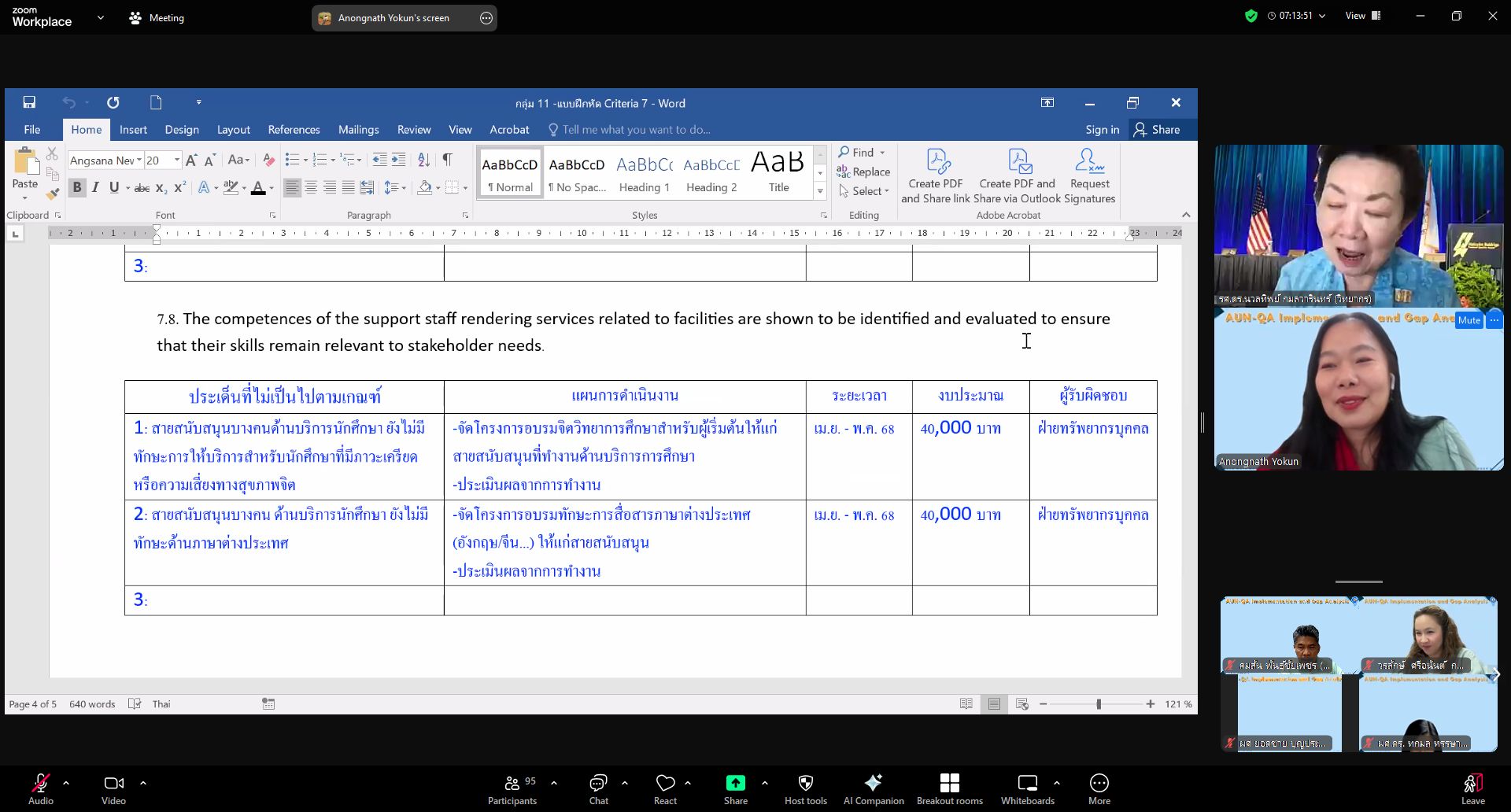1511x812 pixels.
Task: Toggle Bold formatting
Action: (x=76, y=187)
